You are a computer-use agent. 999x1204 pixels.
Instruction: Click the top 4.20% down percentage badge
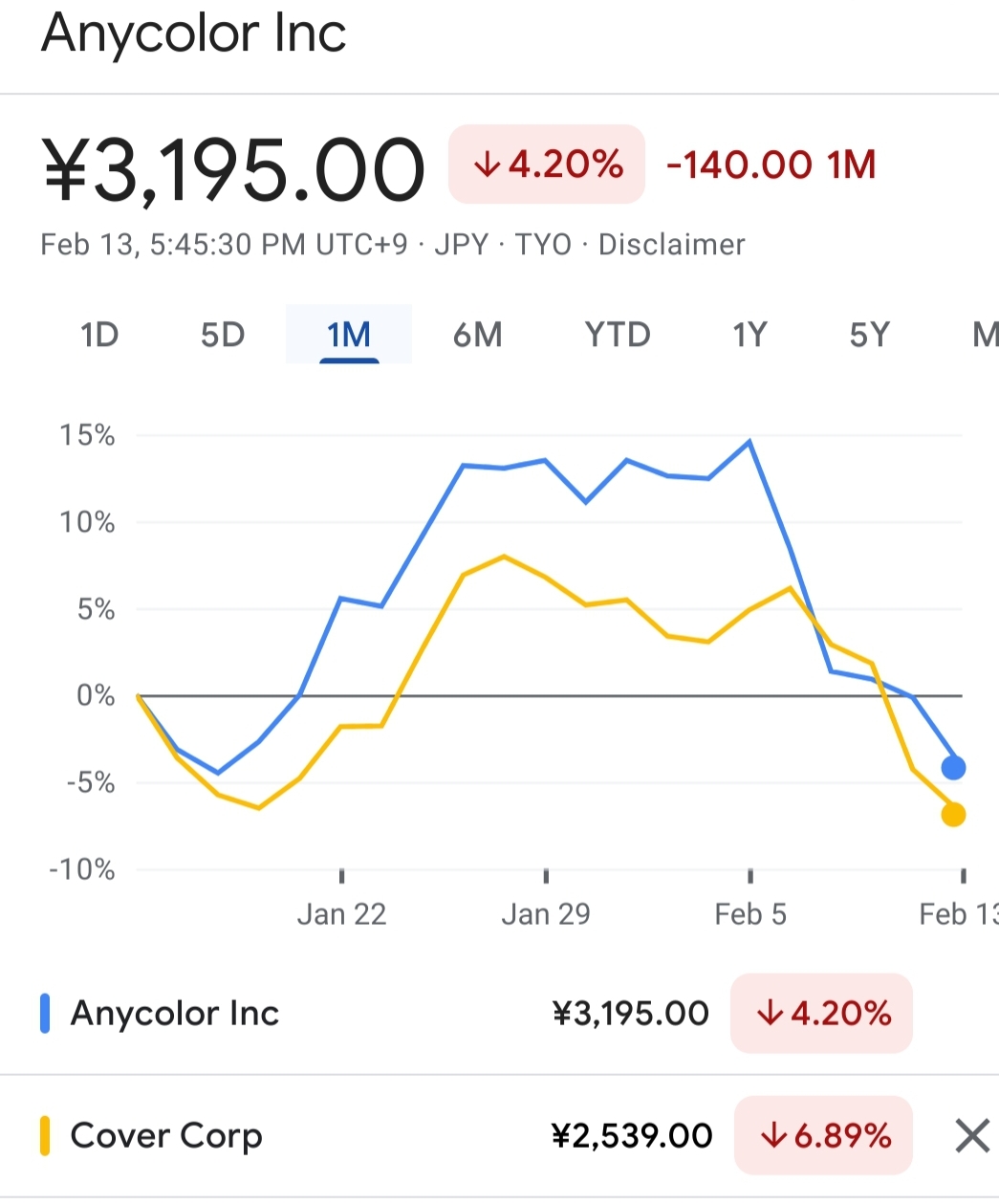pos(547,164)
